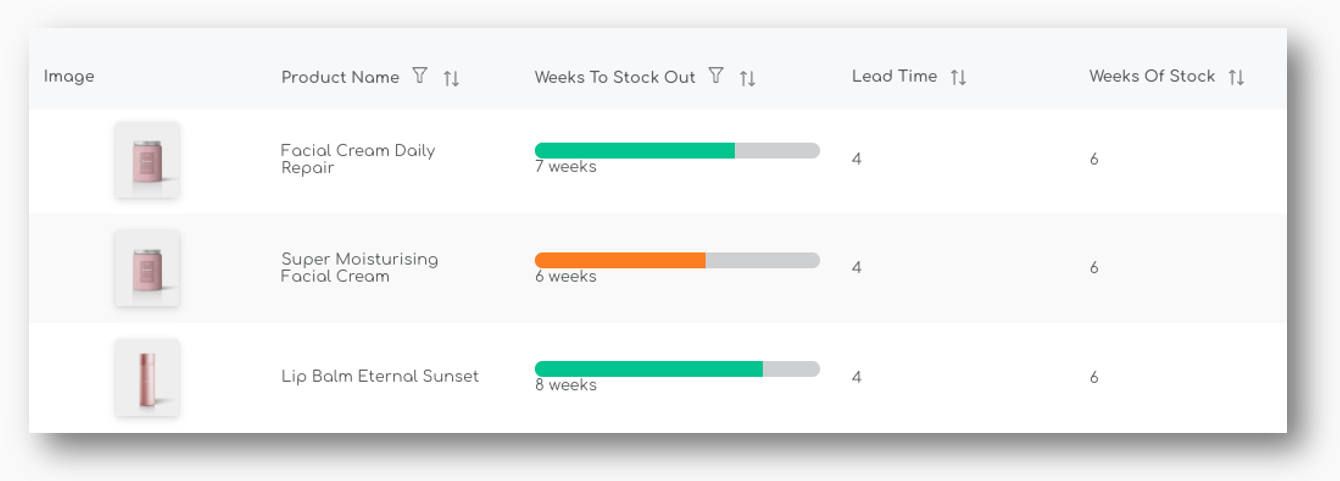Click the Lead Time header label
The height and width of the screenshot is (481, 1340).
click(x=894, y=76)
